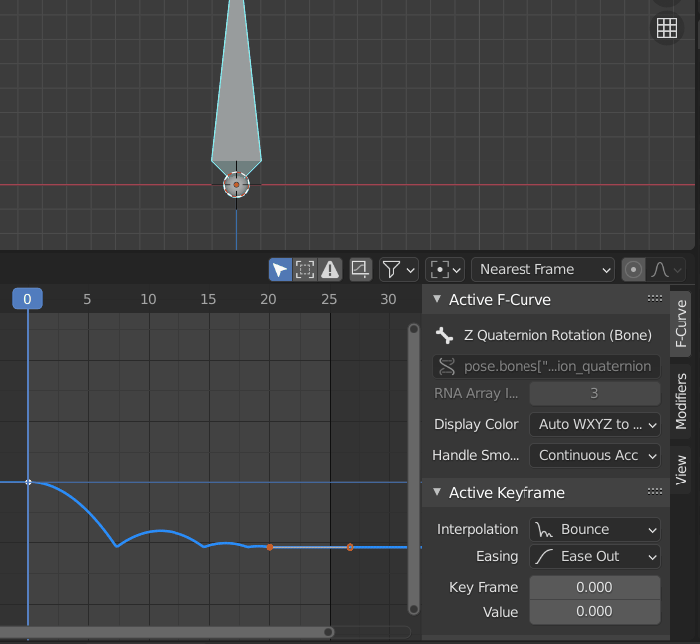Click the RNA Array Index field
This screenshot has height=644, width=700.
click(594, 393)
